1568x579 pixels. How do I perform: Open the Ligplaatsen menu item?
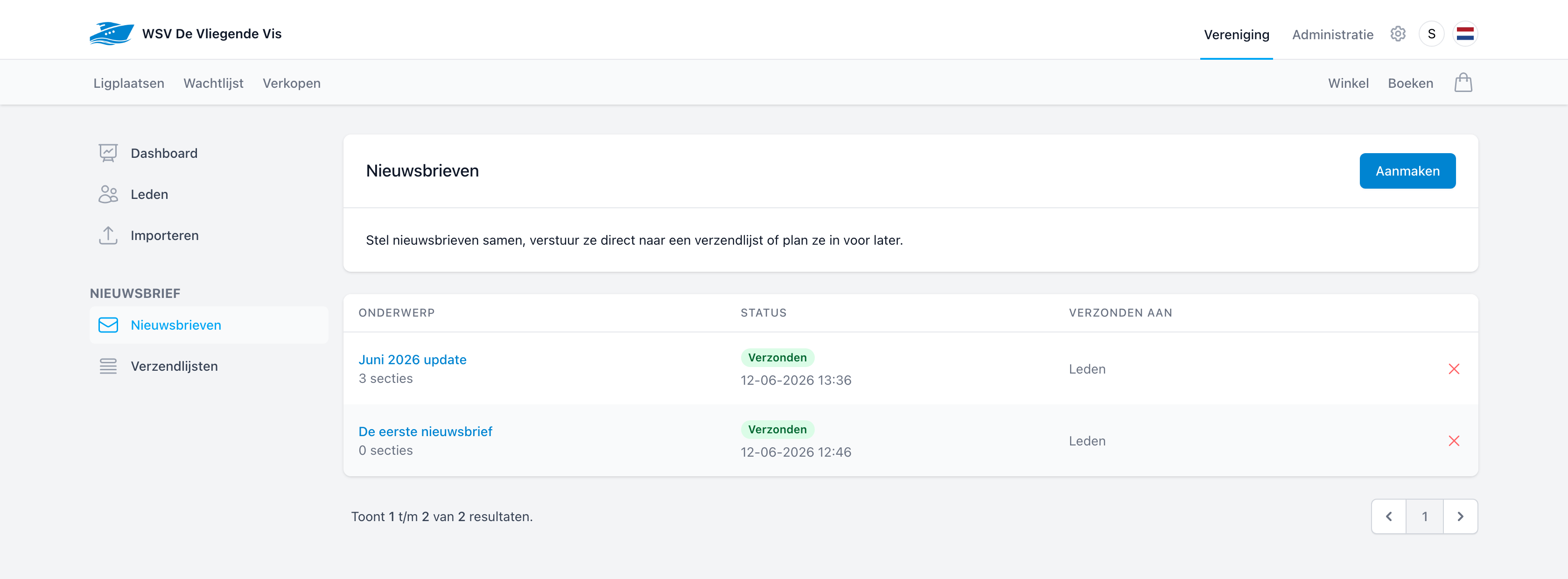pos(129,84)
